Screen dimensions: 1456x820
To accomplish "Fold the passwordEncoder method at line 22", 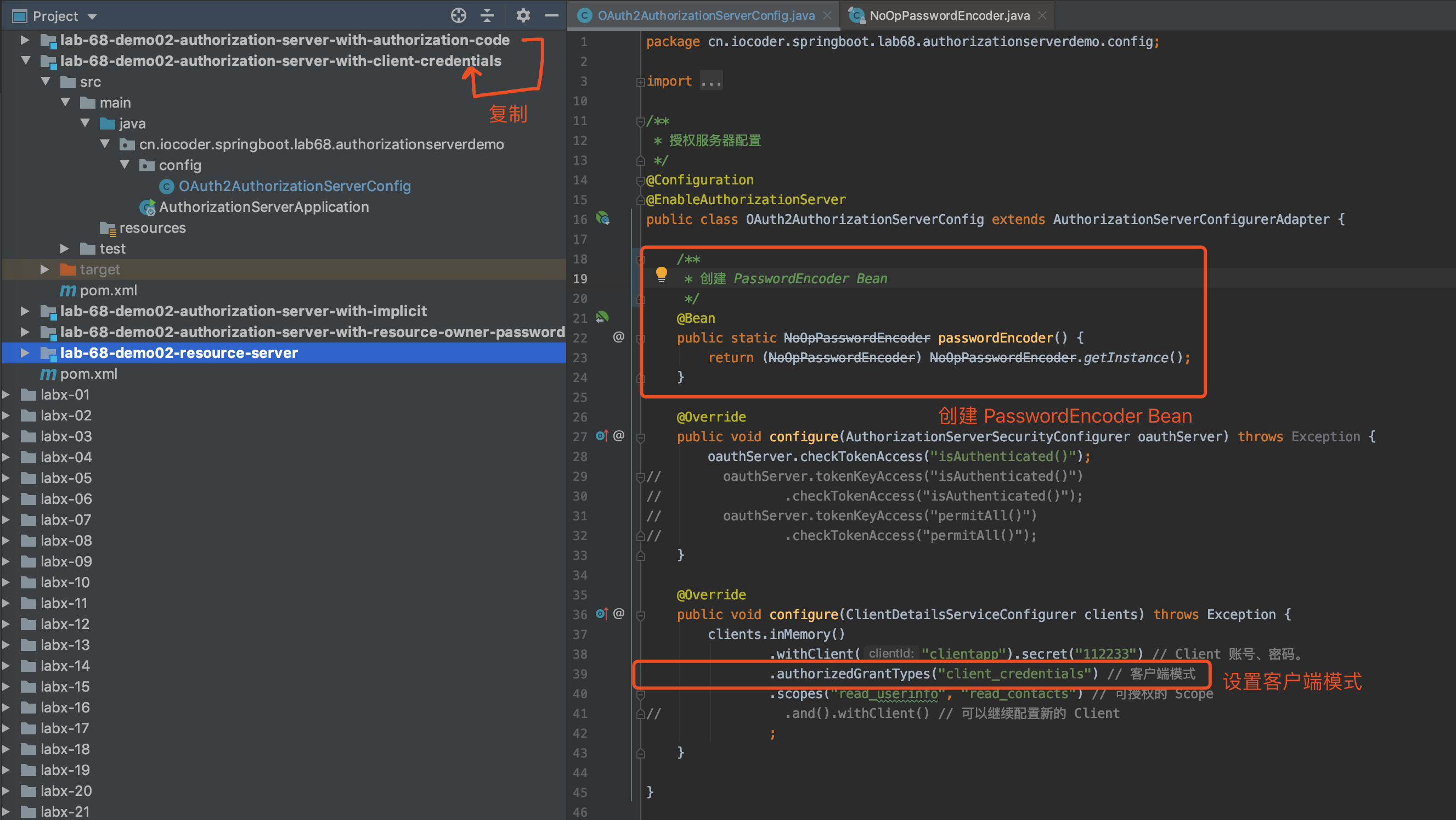I will point(640,338).
